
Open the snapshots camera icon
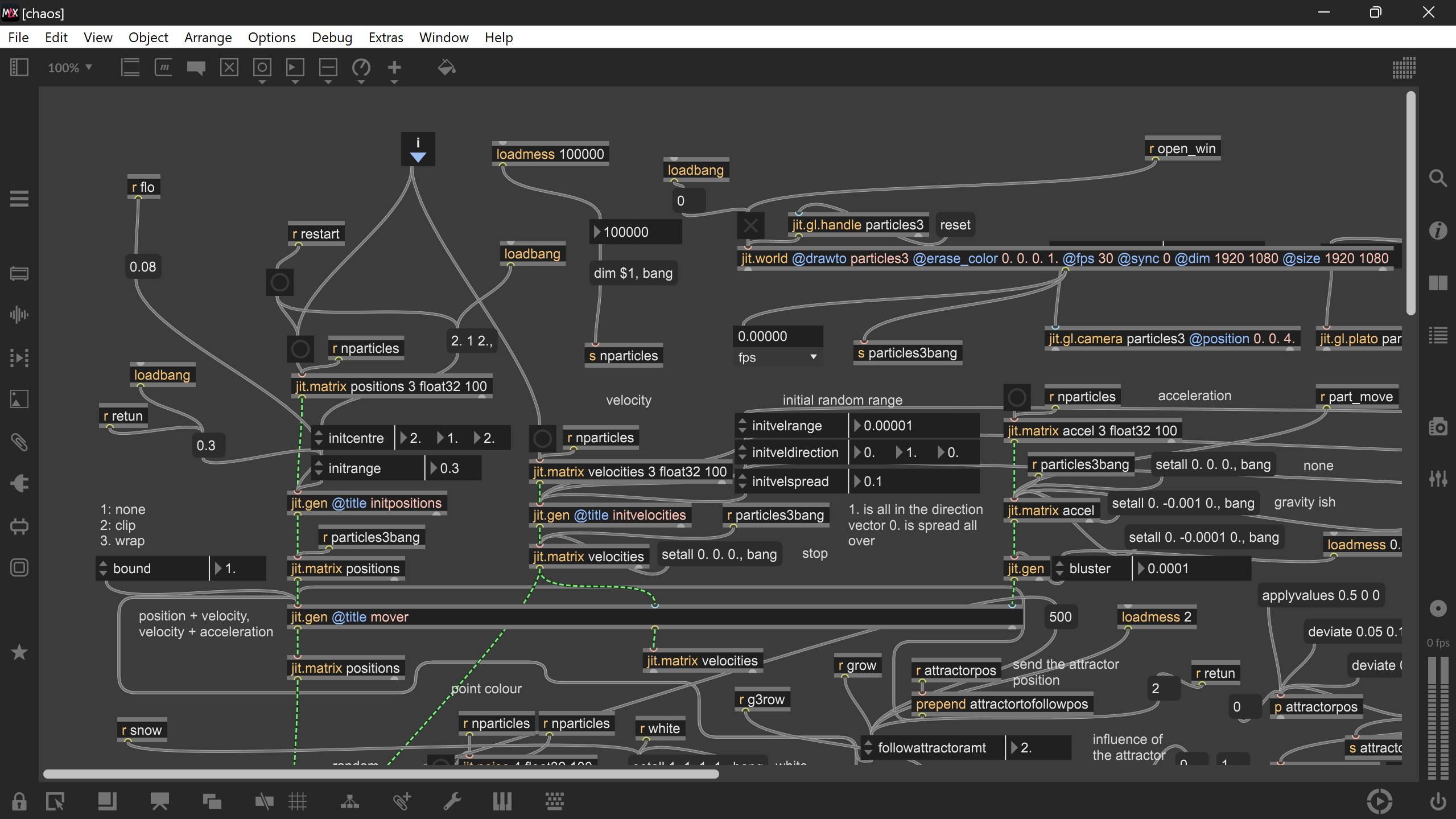[x=1438, y=427]
